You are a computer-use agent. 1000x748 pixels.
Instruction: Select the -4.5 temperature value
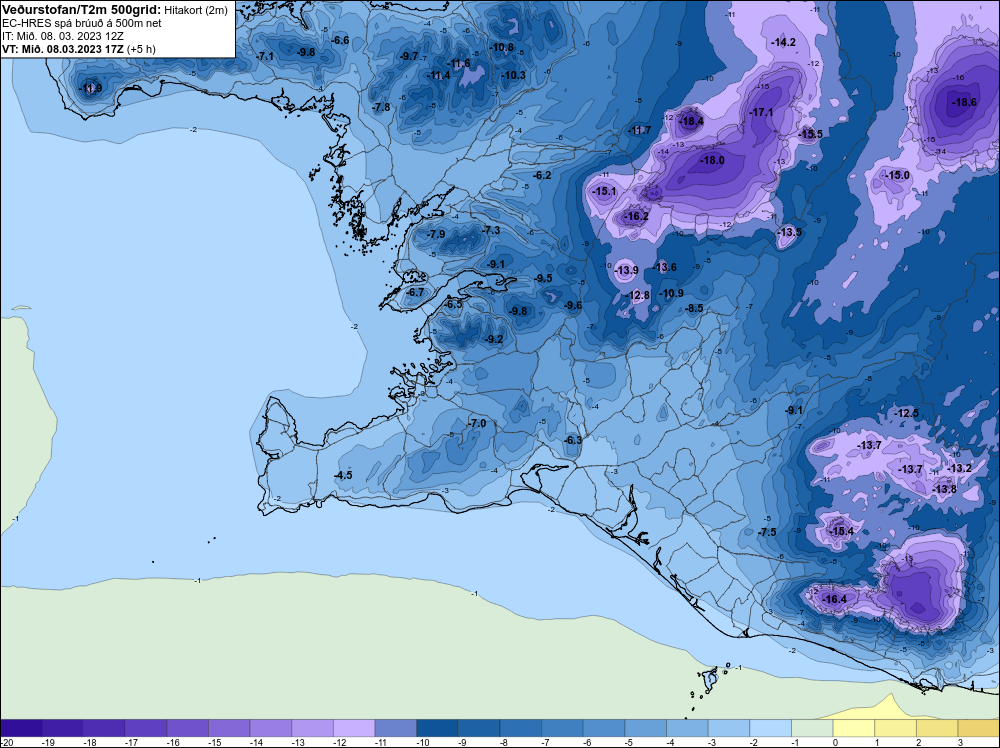(x=343, y=475)
